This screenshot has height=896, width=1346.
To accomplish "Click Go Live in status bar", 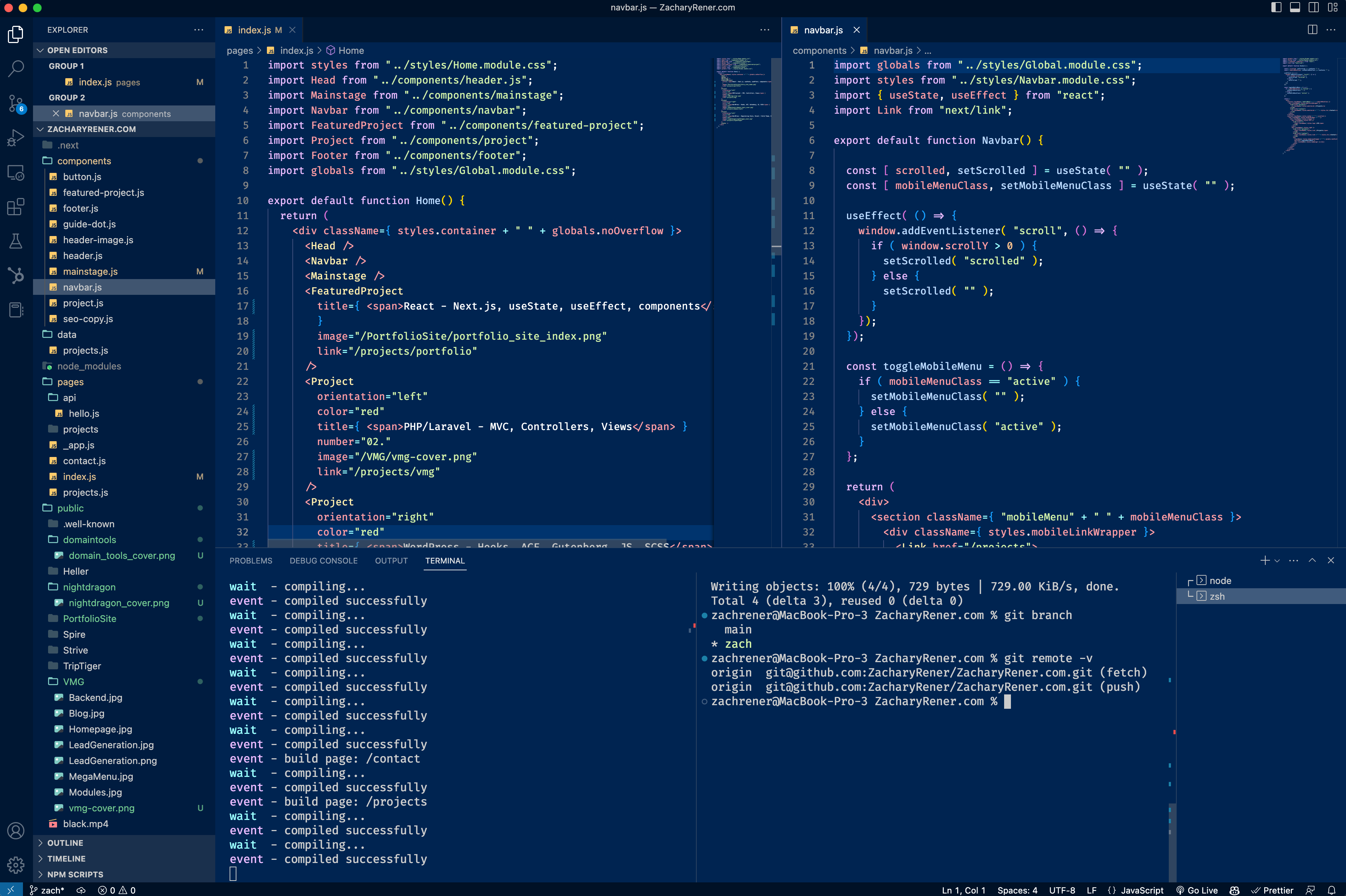I will (1197, 890).
